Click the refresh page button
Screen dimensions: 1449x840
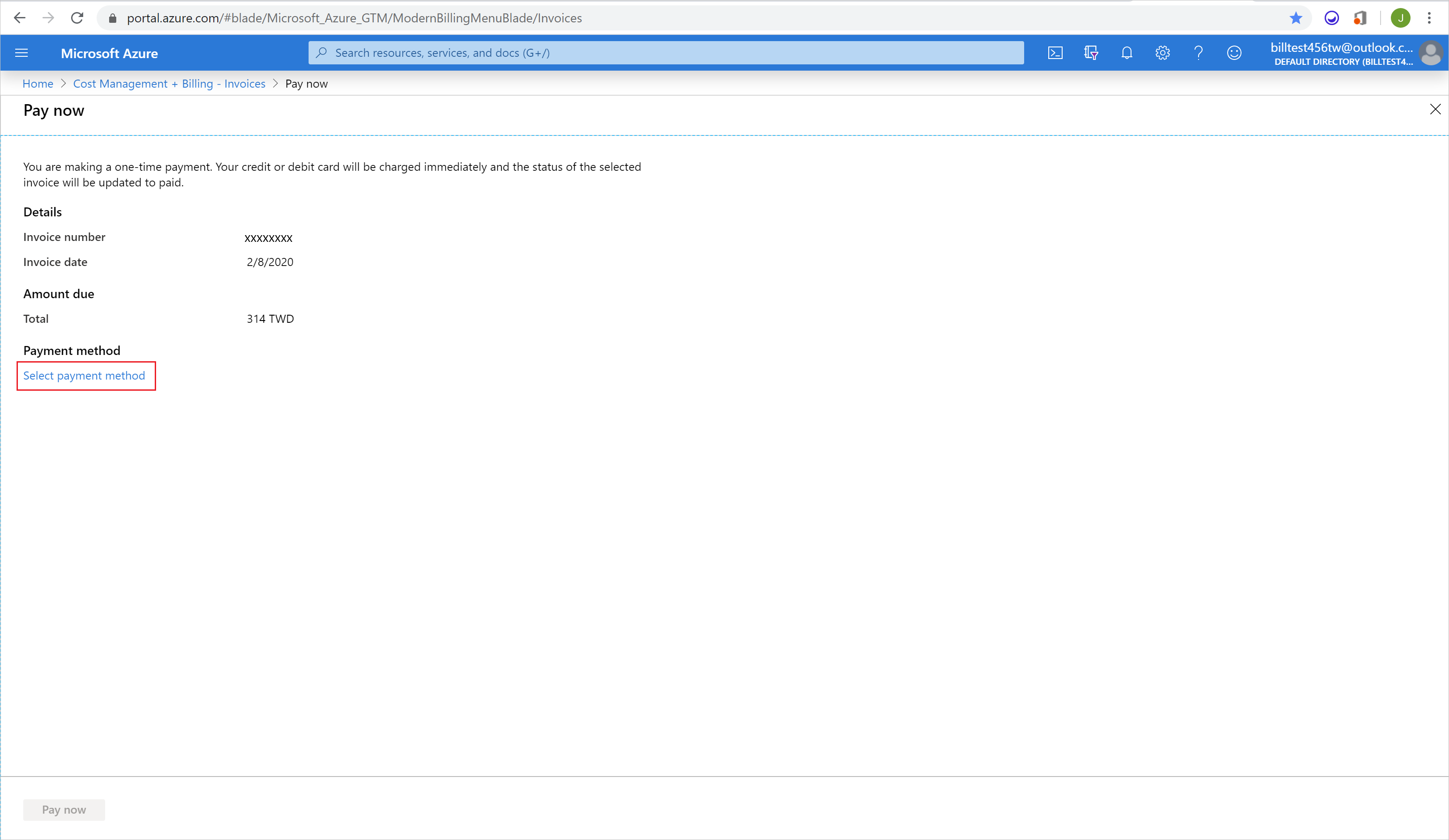click(75, 17)
